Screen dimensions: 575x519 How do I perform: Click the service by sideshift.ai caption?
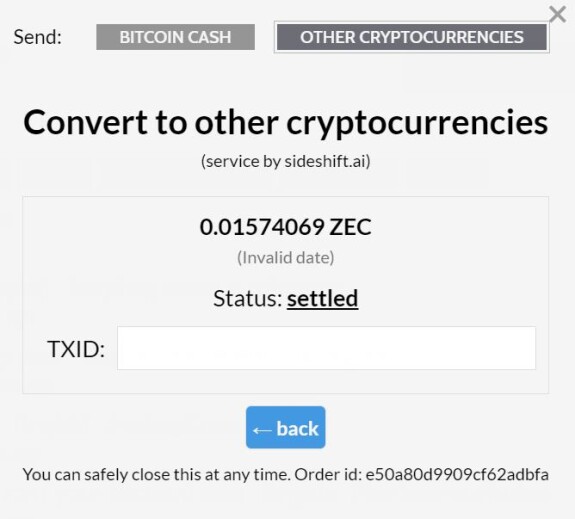point(286,161)
